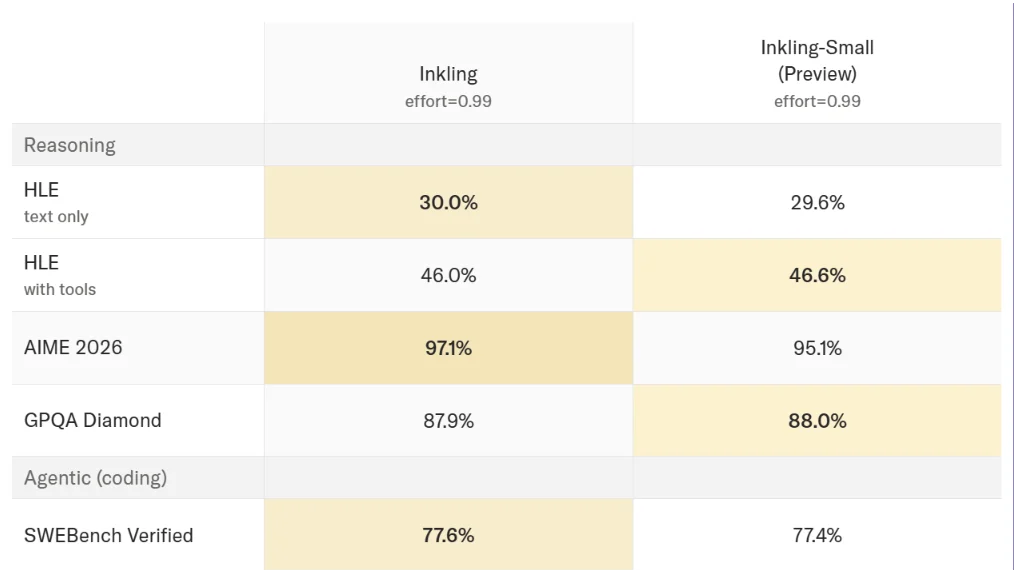
Task: Click the 77.4% cell
Action: tap(817, 535)
